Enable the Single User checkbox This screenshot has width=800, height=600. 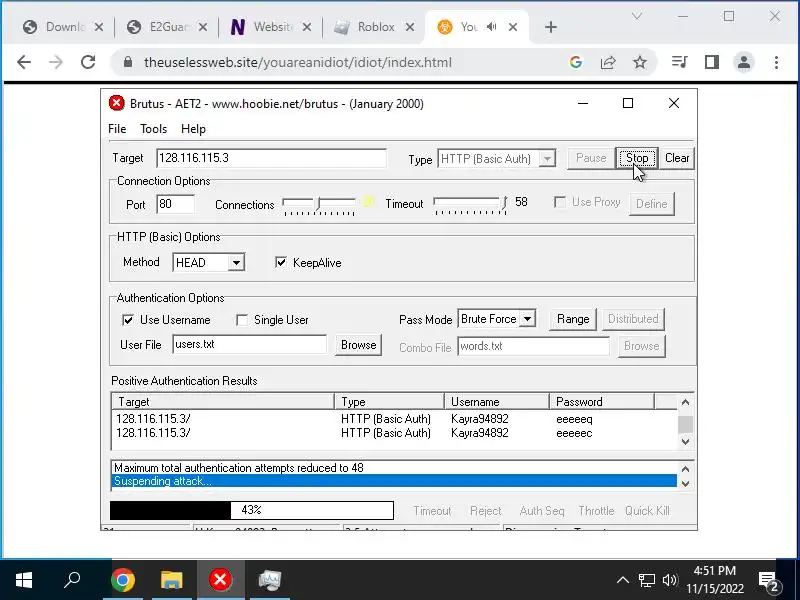pyautogui.click(x=242, y=320)
